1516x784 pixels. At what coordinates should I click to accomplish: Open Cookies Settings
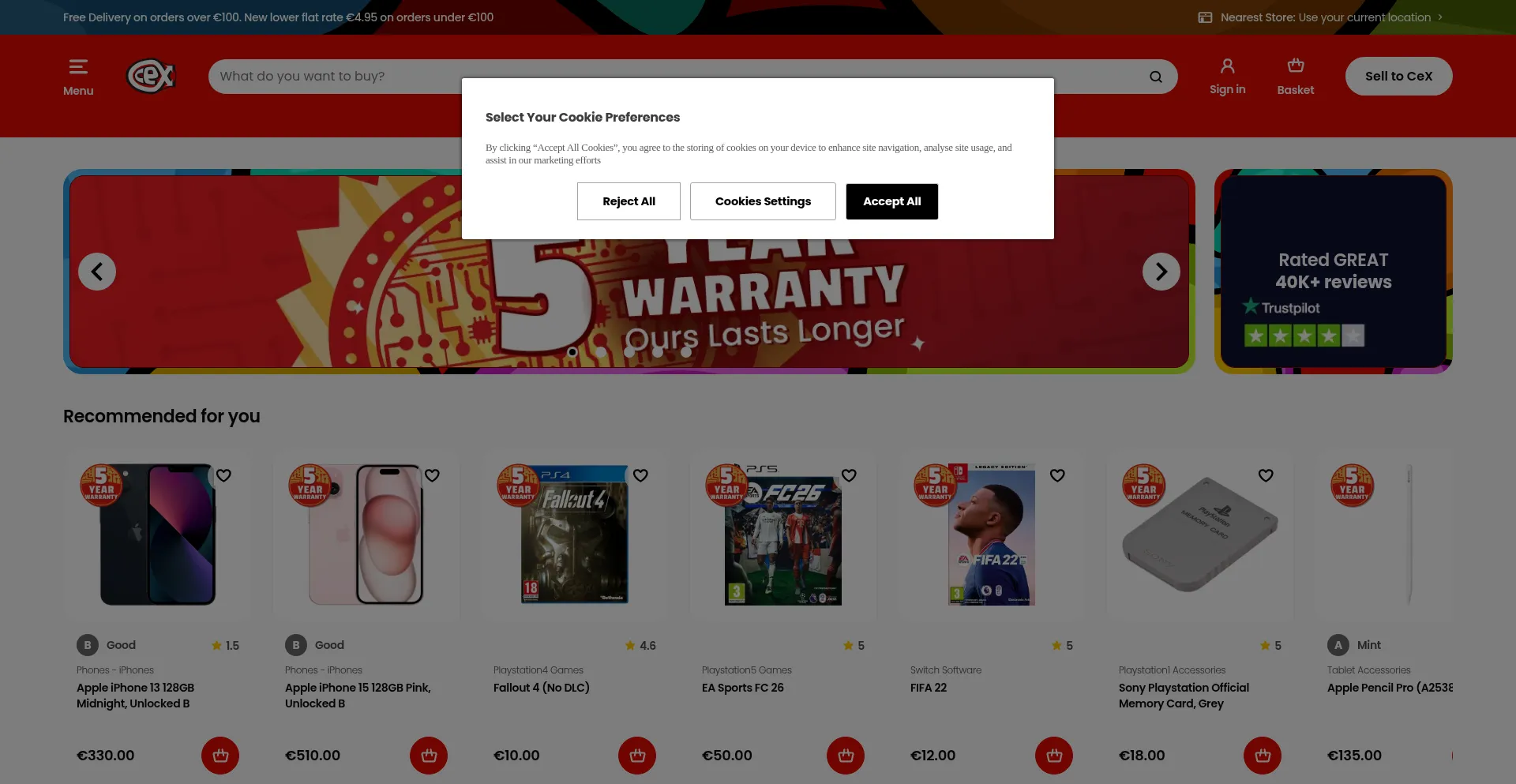click(x=763, y=201)
